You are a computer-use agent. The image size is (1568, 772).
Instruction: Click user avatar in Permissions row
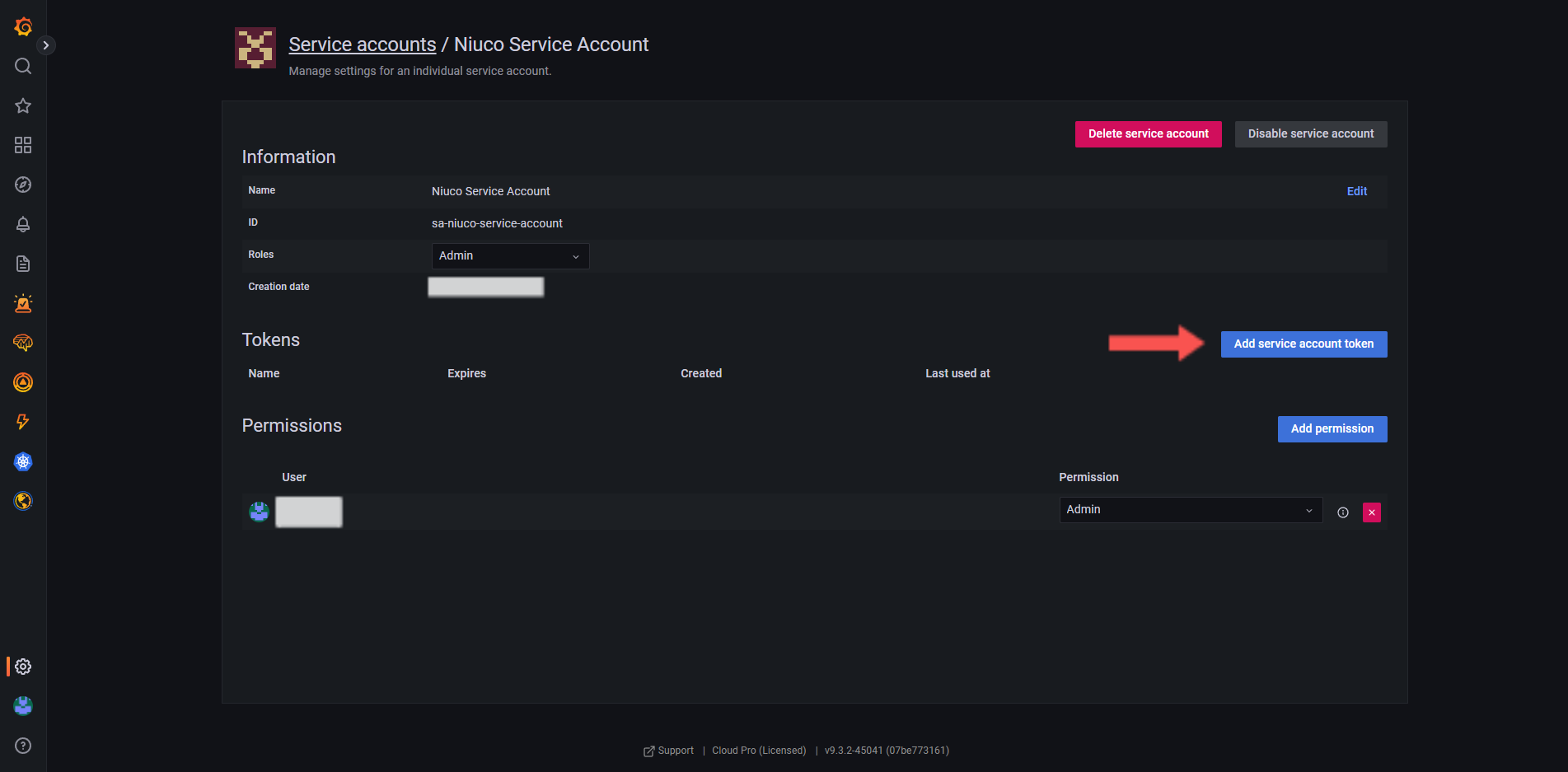(x=259, y=512)
